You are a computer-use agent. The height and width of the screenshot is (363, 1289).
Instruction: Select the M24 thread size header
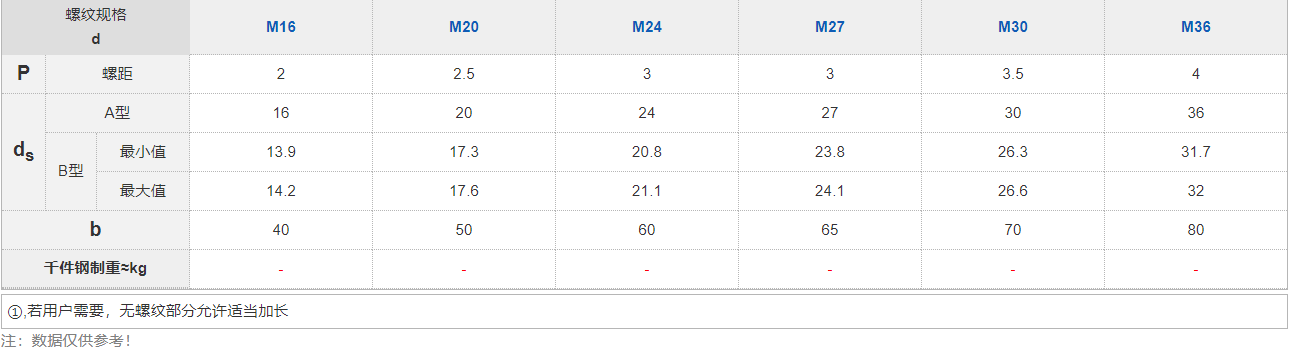[646, 27]
